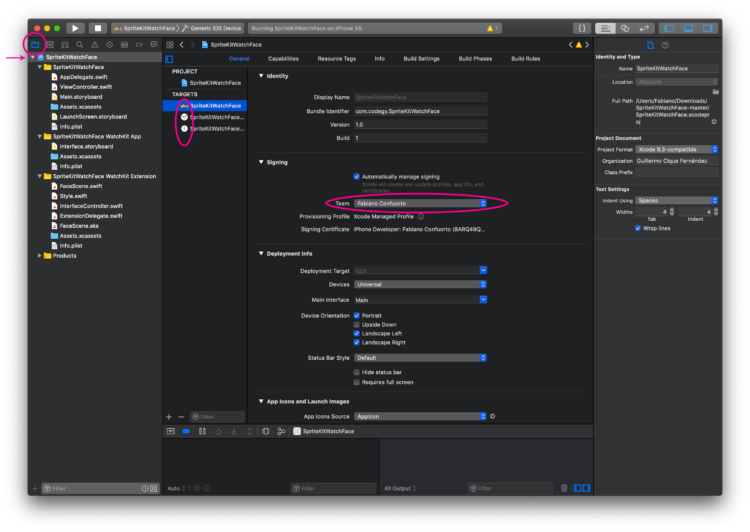
Task: Open the Find navigator magnifier icon
Action: click(x=80, y=44)
